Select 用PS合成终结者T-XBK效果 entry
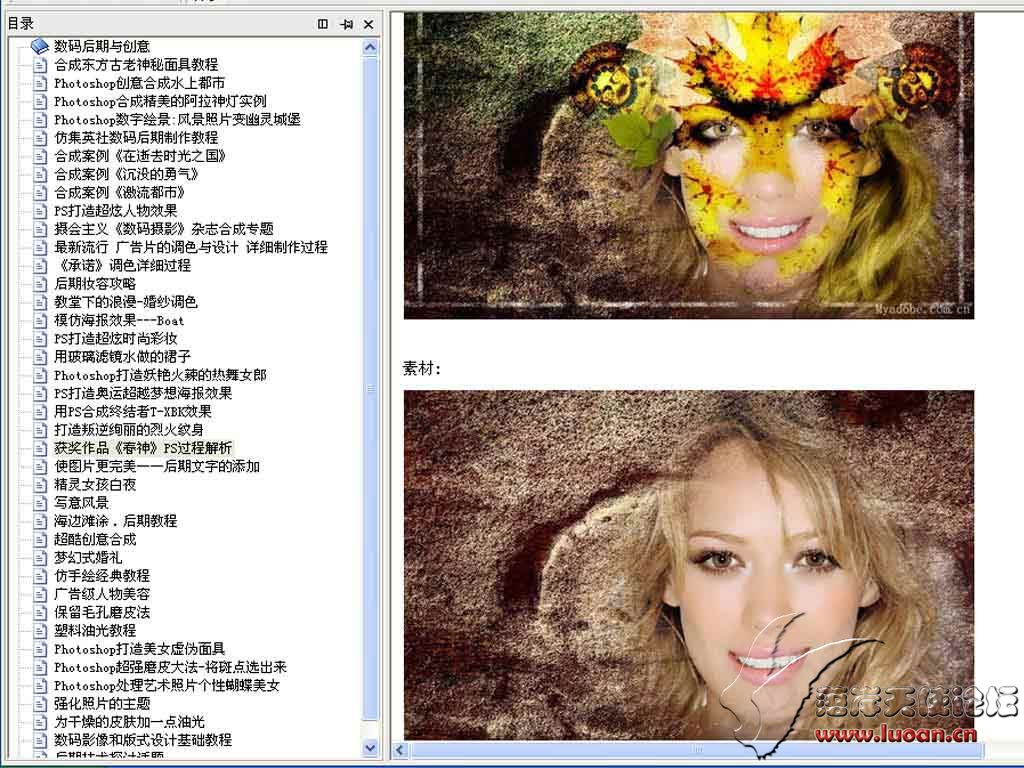Viewport: 1024px width, 768px height. tap(133, 411)
